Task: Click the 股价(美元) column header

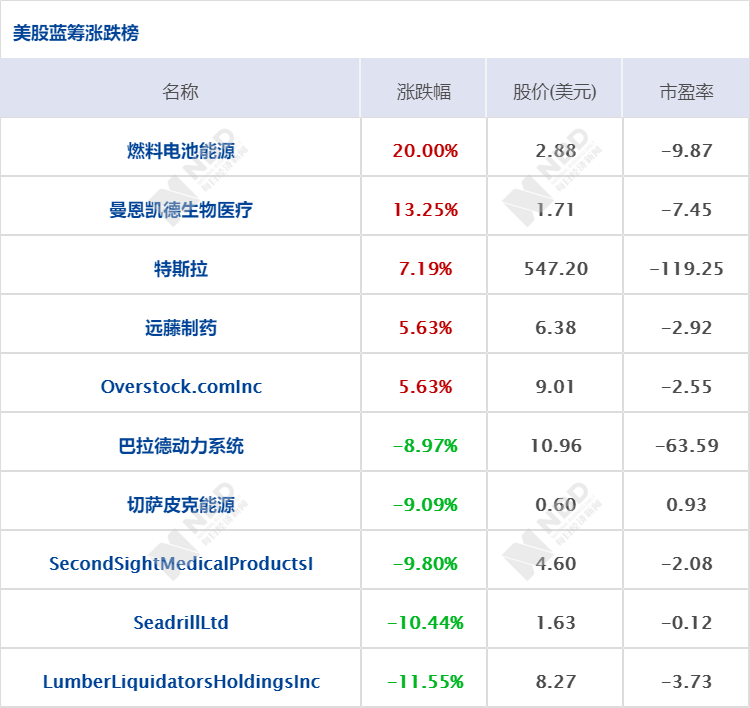Action: click(x=555, y=91)
